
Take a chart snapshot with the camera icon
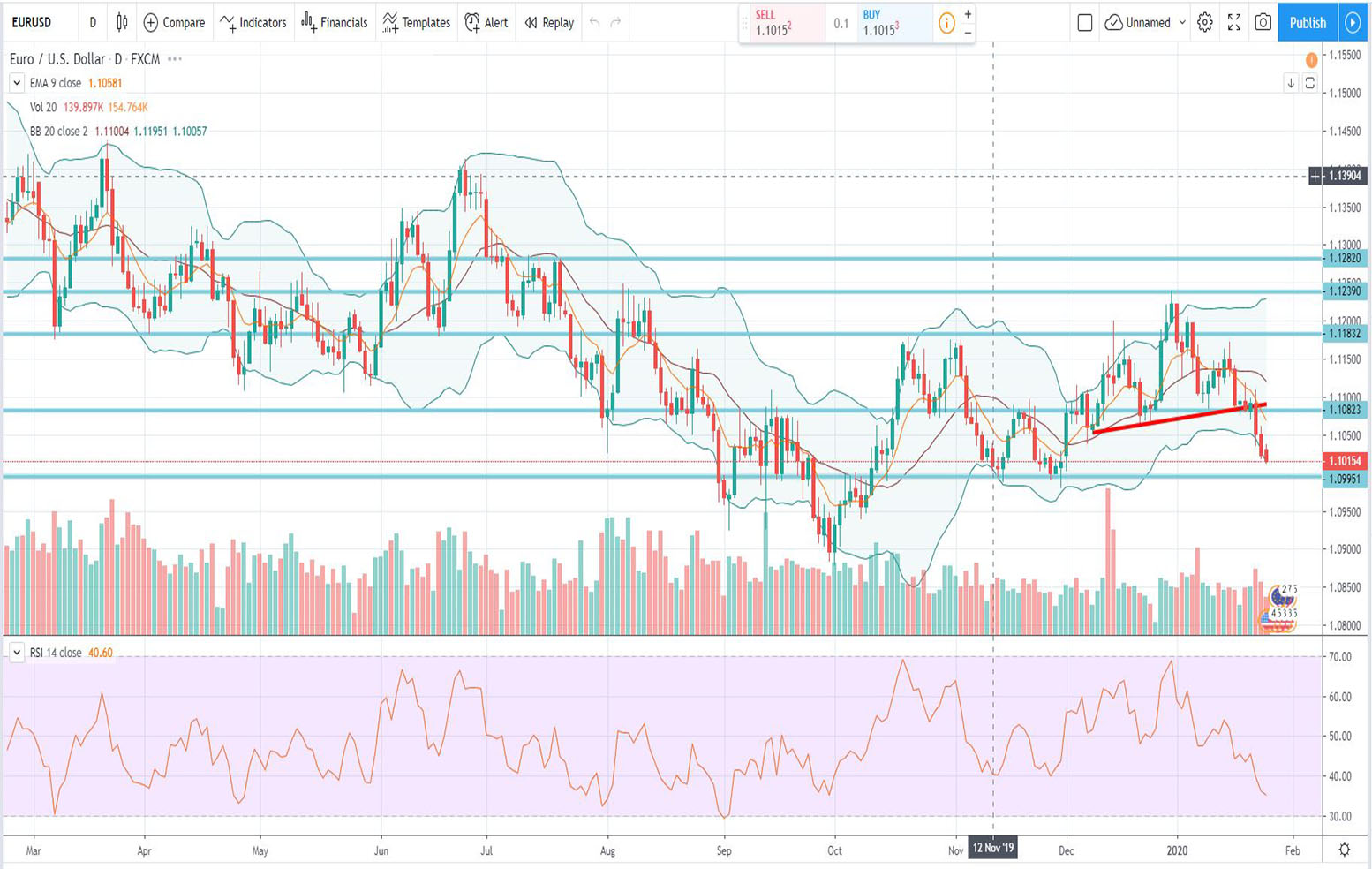[1263, 23]
